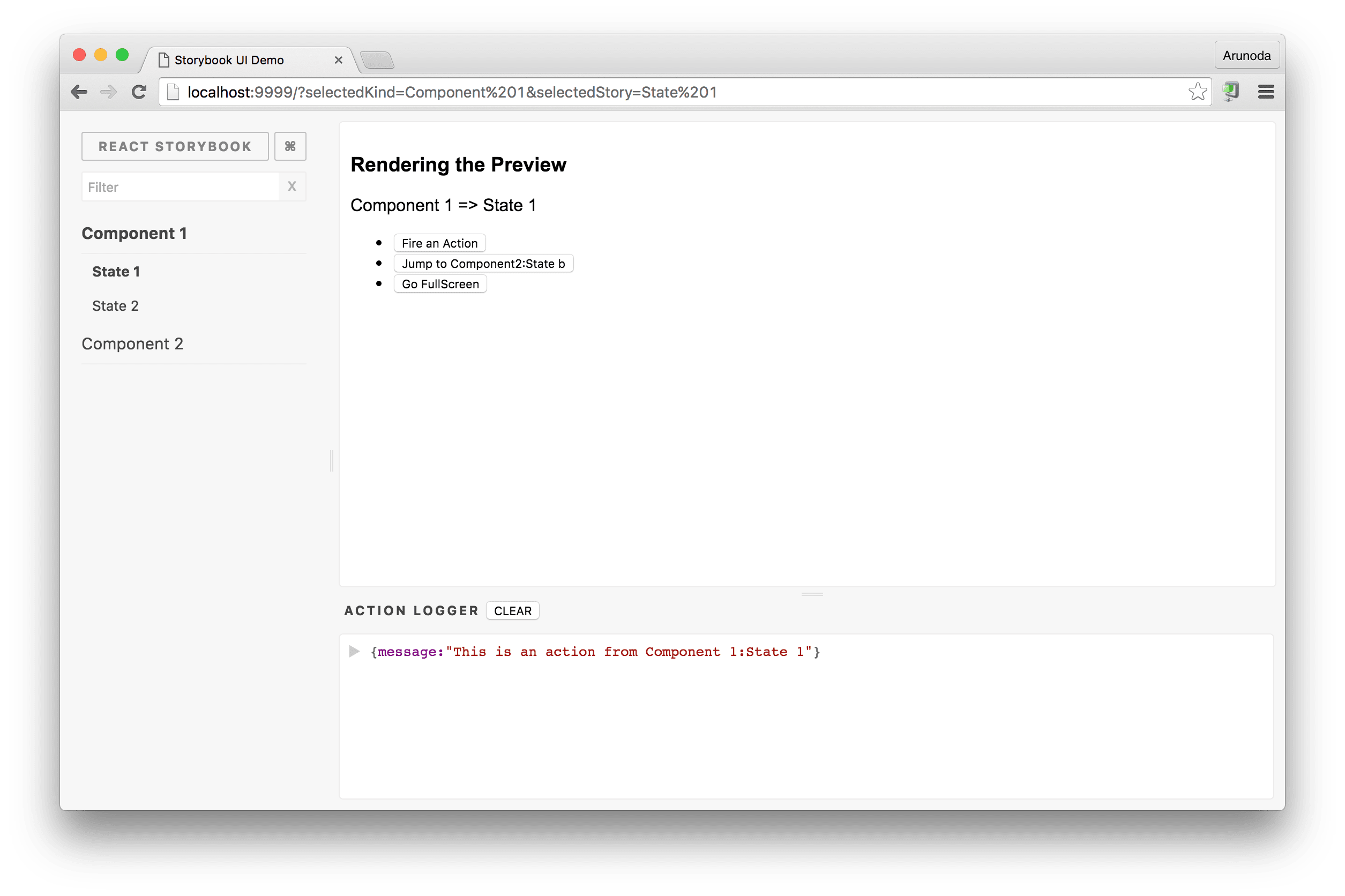Click the Filter input field
This screenshot has width=1345, height=896.
point(180,187)
